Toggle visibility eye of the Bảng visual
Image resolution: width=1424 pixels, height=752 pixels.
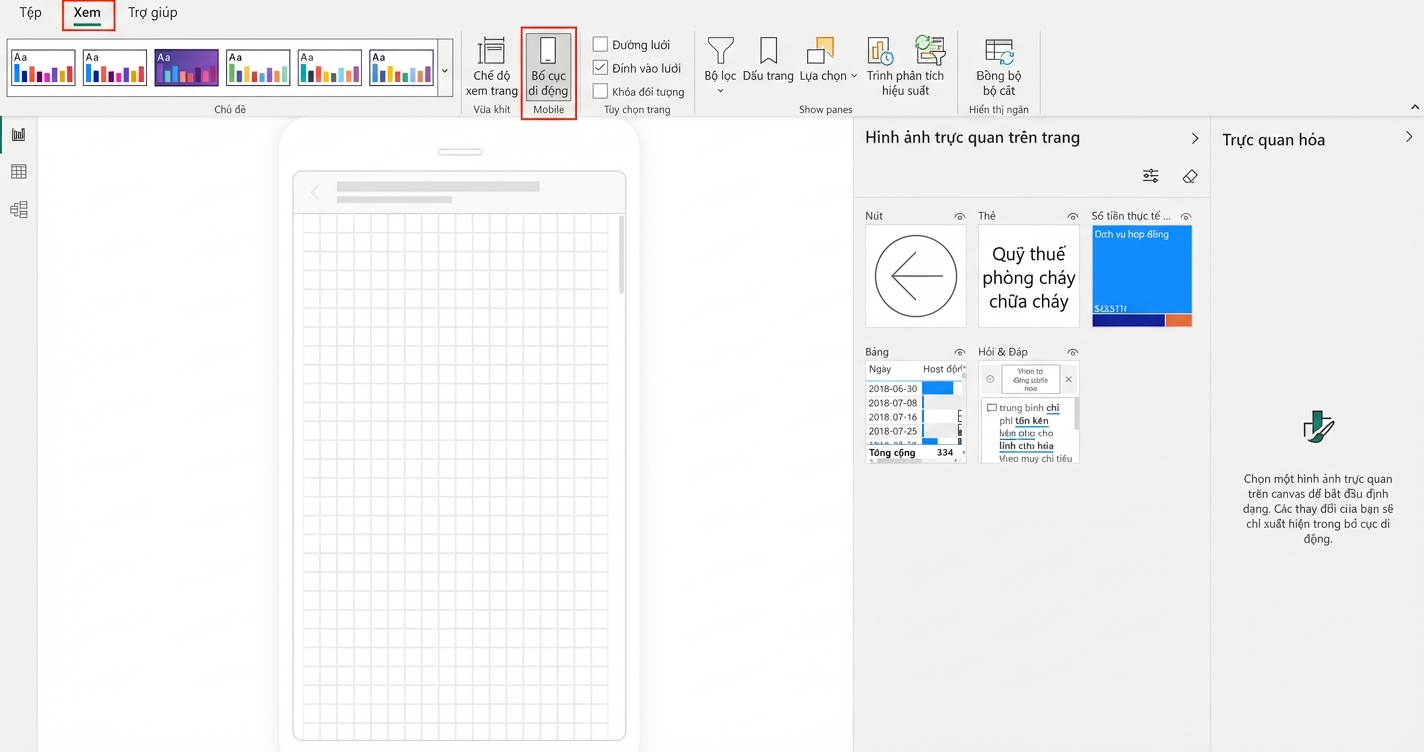[960, 352]
